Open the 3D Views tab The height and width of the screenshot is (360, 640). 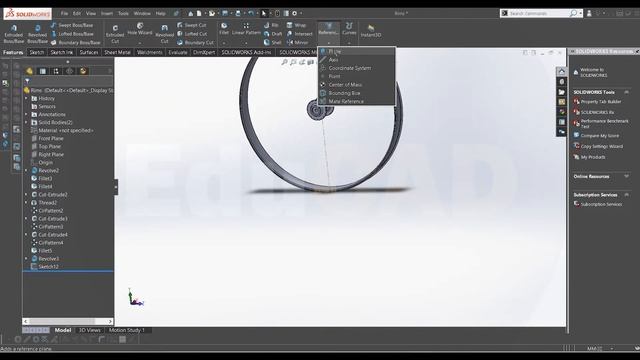[89, 330]
